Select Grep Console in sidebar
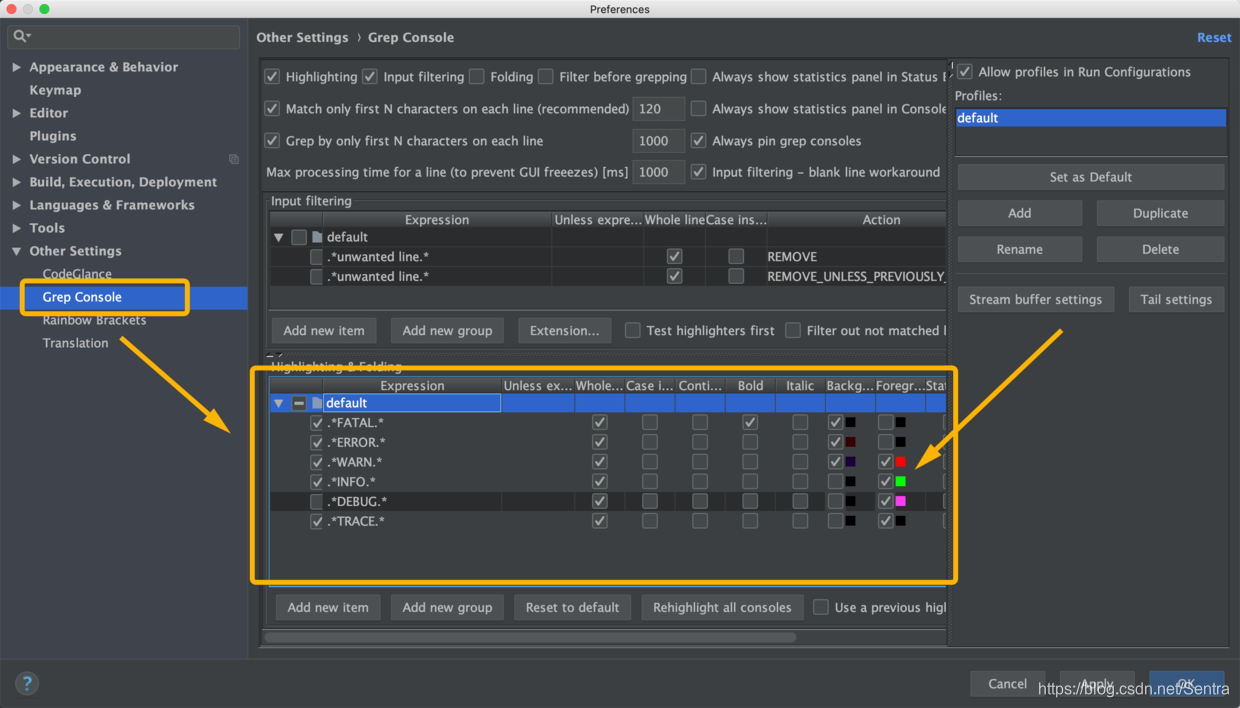 click(82, 297)
